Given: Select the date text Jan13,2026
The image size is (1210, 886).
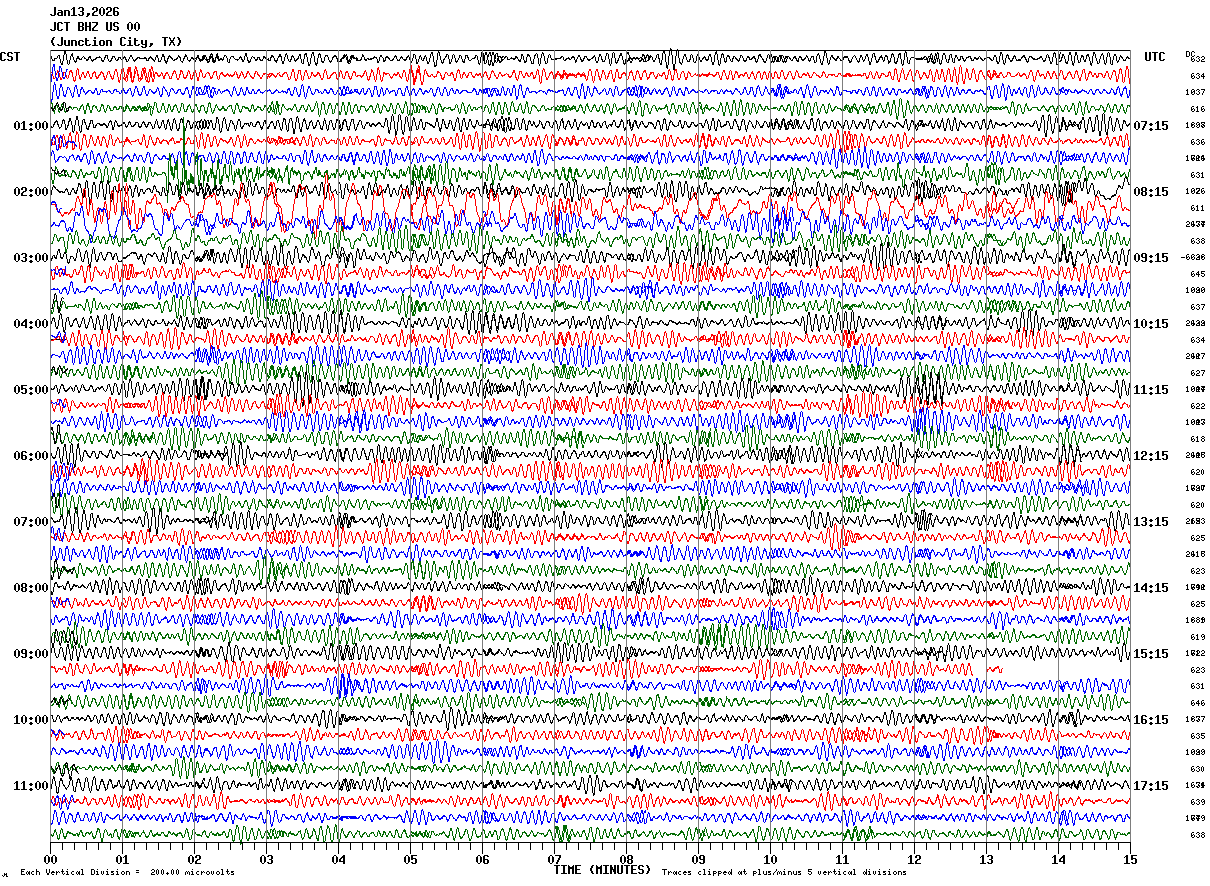Looking at the screenshot, I should click(x=85, y=12).
